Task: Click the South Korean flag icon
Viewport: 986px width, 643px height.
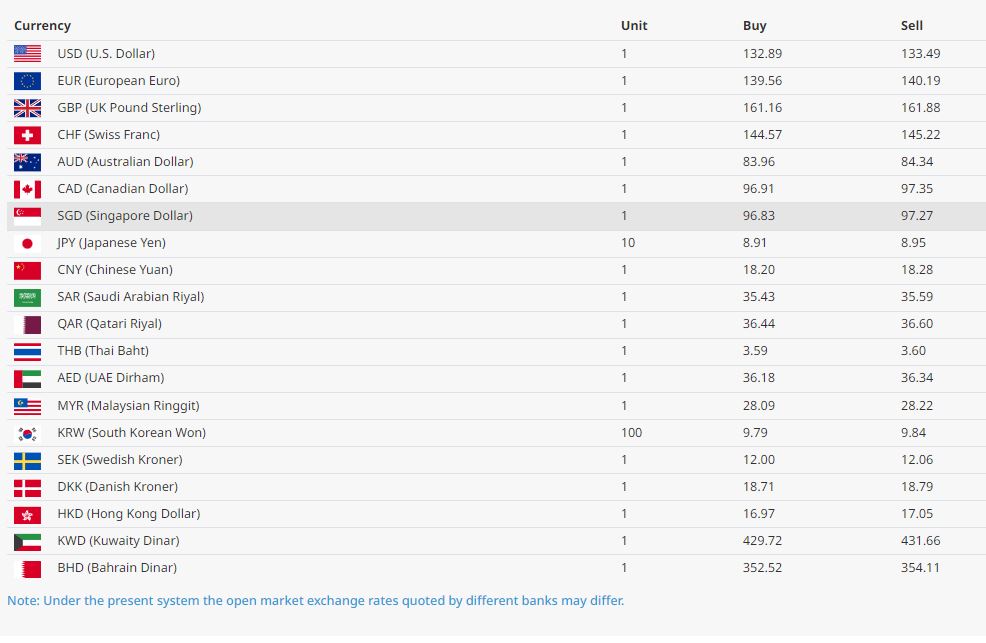Action: pyautogui.click(x=27, y=433)
